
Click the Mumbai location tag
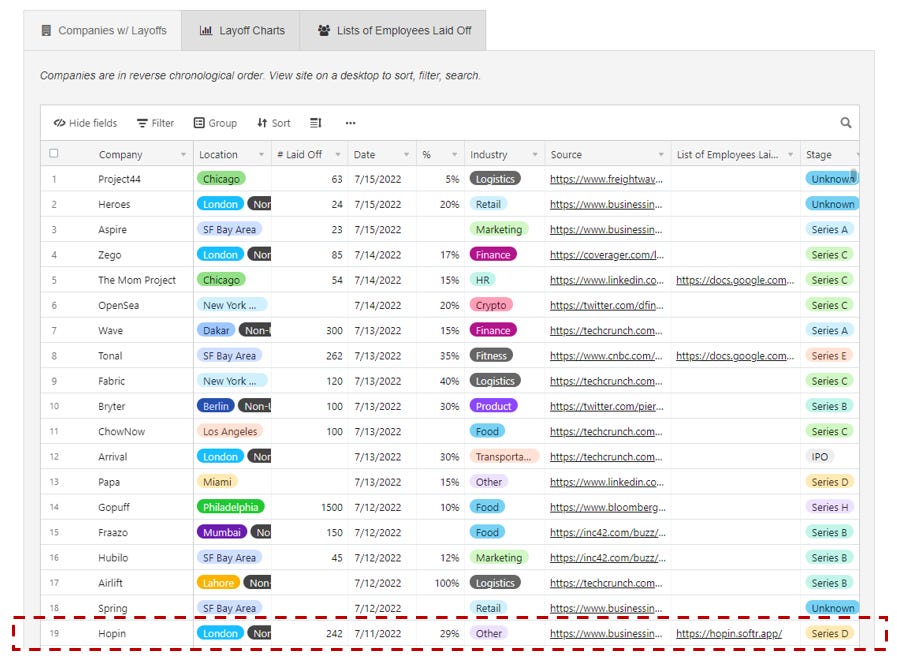(x=222, y=532)
